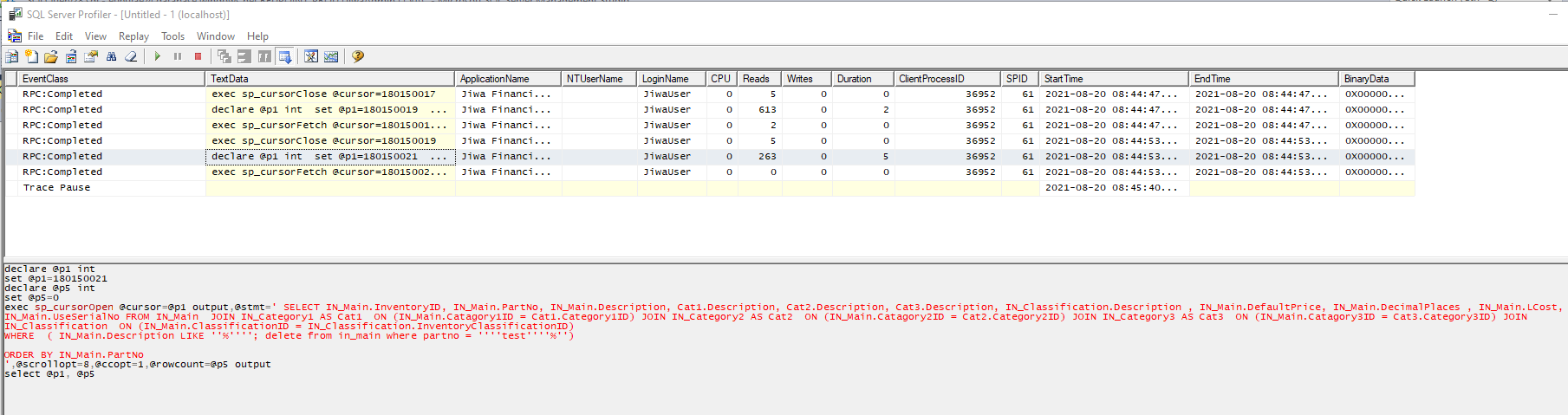This screenshot has height=415, width=1568.
Task: Pause the selected trace
Action: coord(178,56)
